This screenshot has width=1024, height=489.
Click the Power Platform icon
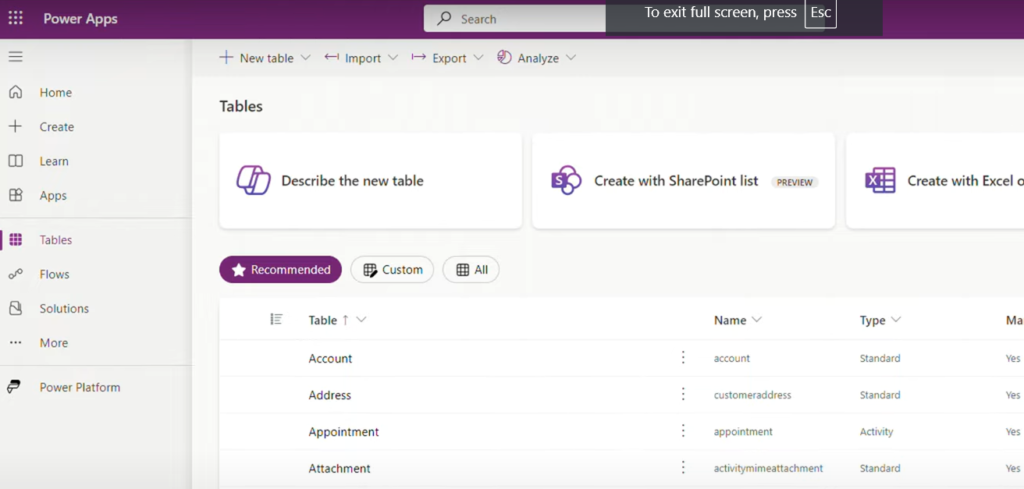[14, 387]
